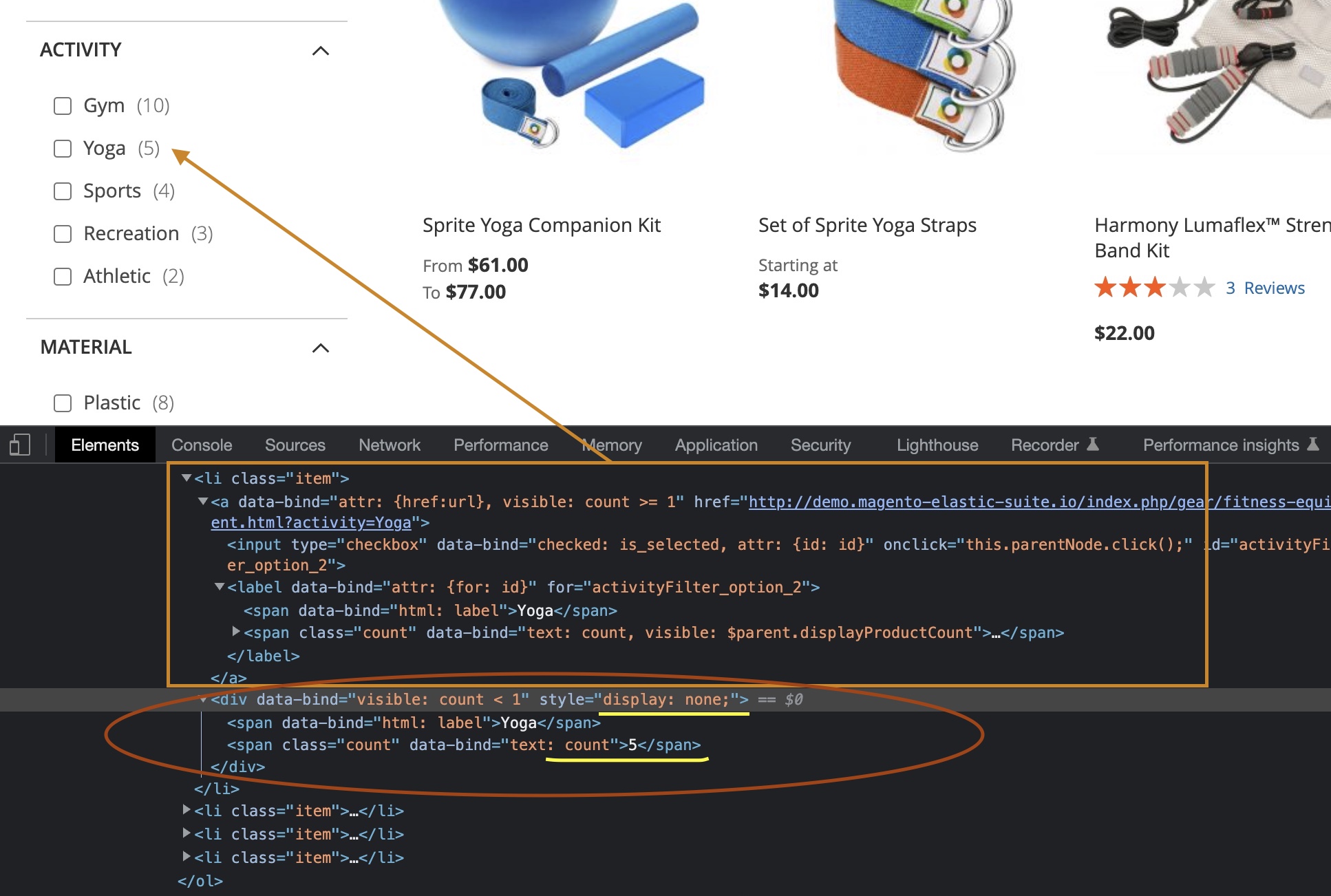This screenshot has height=896, width=1331.
Task: Select the Recreation filter checkbox
Action: tap(63, 234)
